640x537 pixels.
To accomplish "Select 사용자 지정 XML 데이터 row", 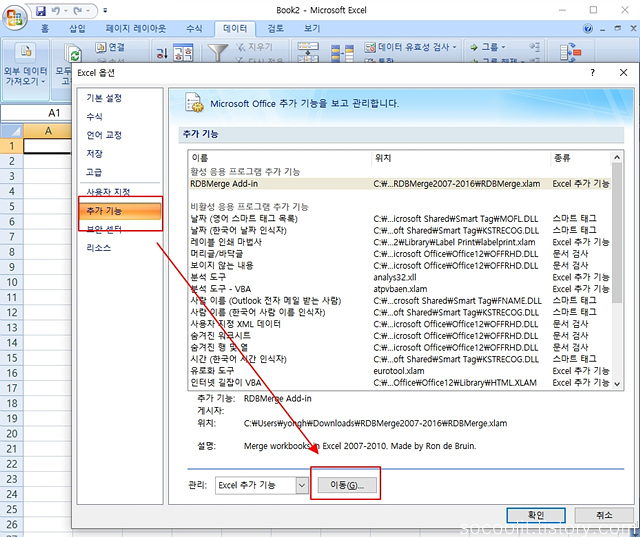I will (400, 324).
